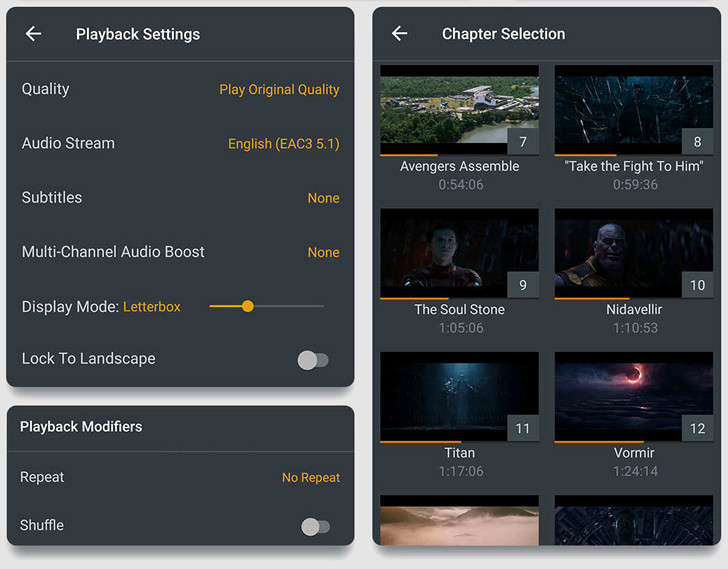Open the Play Original Quality option
The image size is (728, 569).
pos(279,90)
